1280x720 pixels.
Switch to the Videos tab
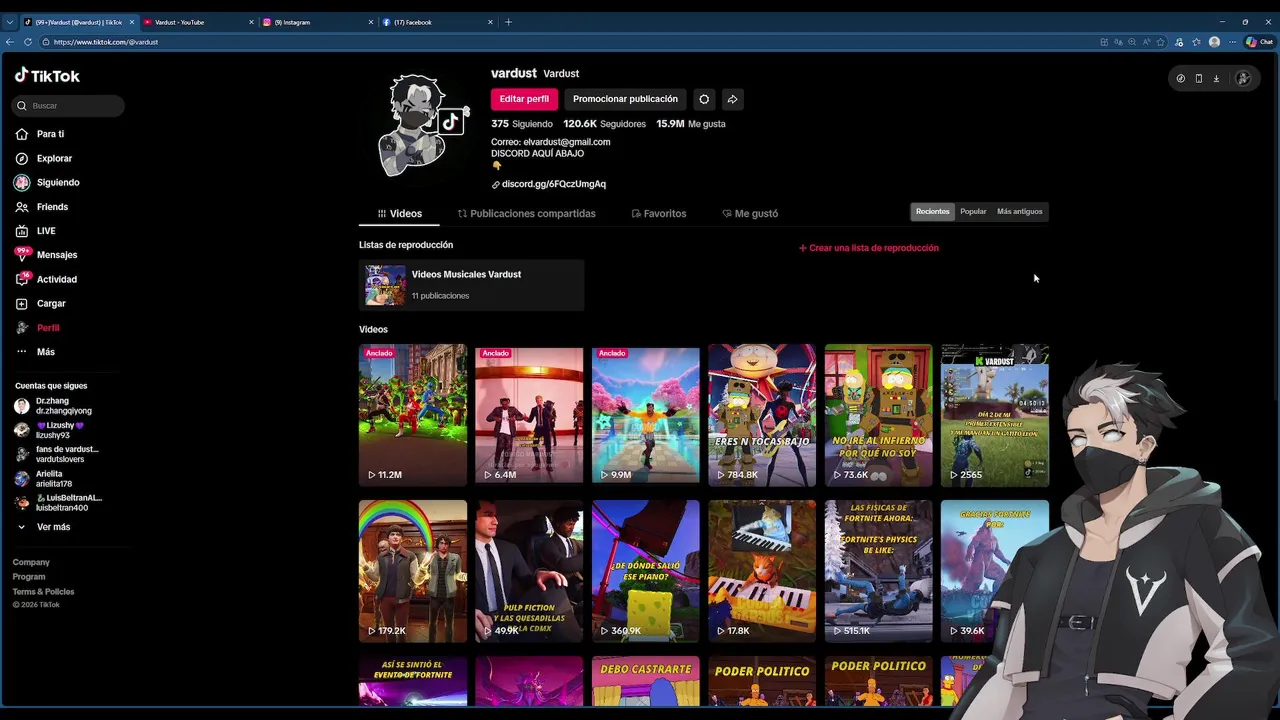400,214
